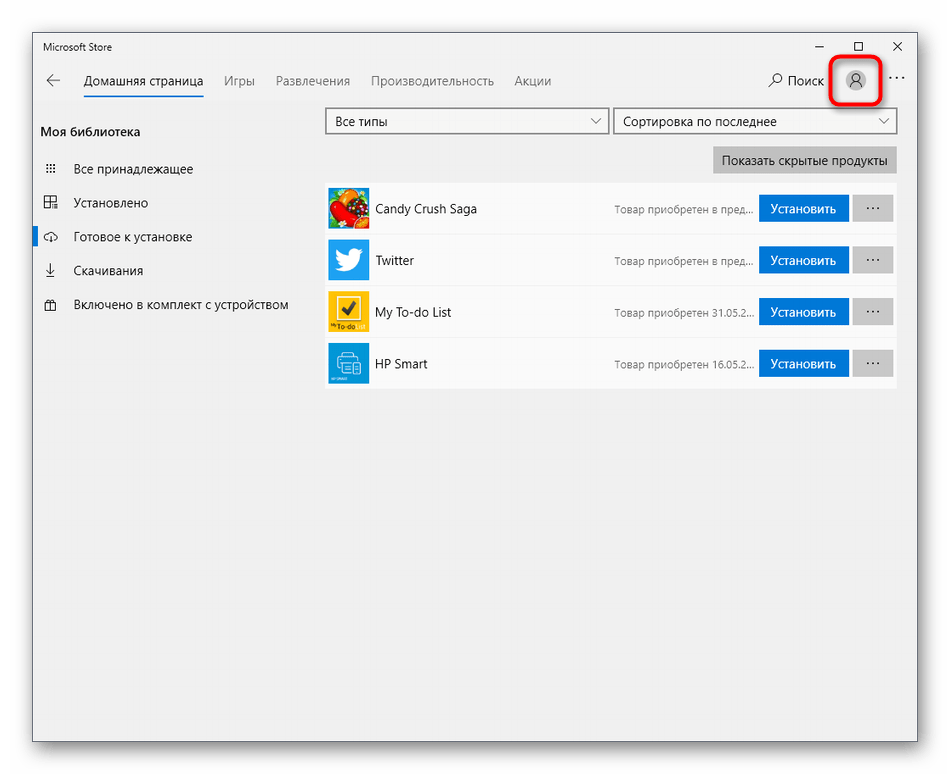Click the back arrow icon
950x774 pixels.
click(x=53, y=81)
